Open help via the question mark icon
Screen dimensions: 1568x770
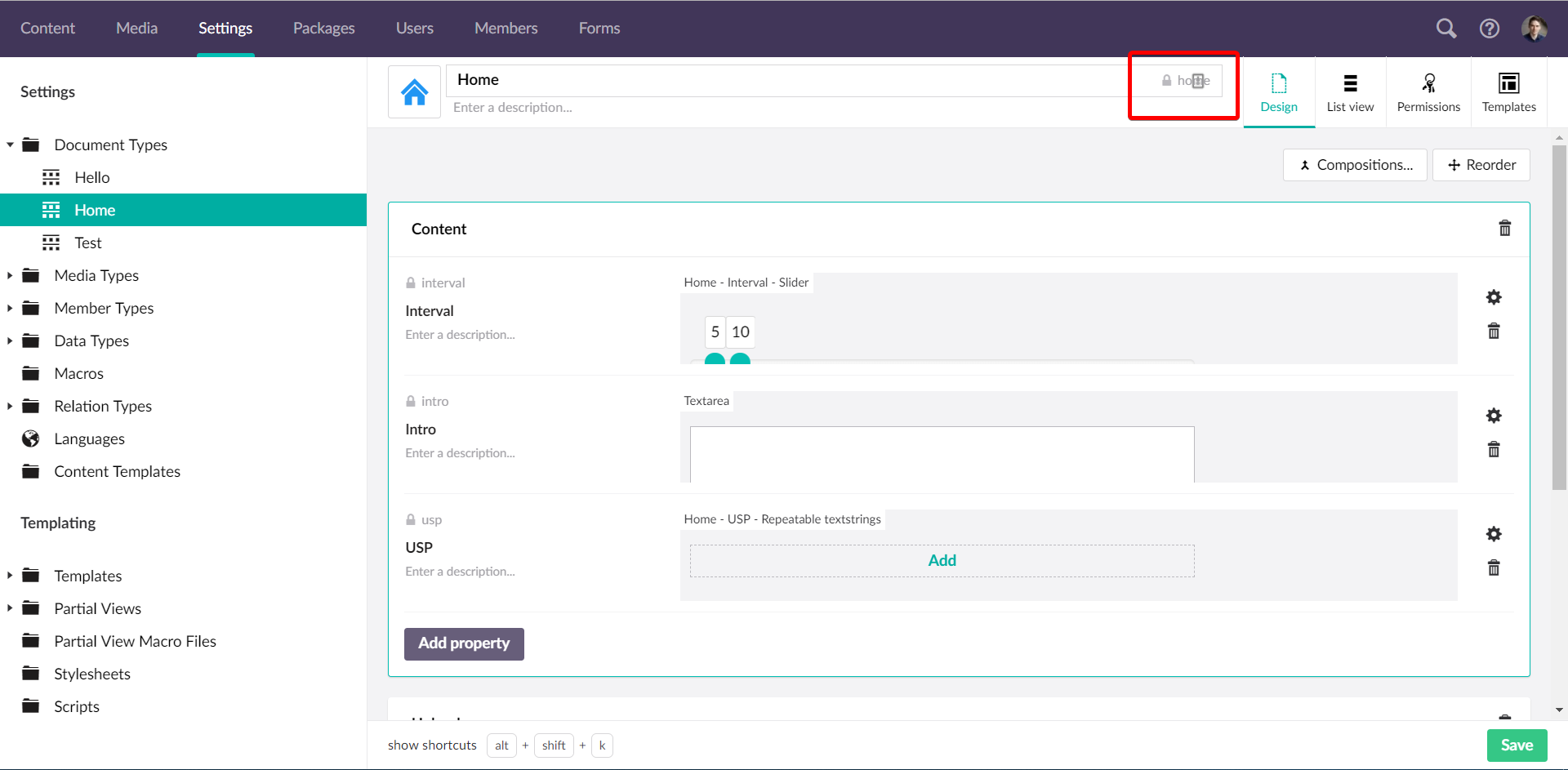pos(1490,28)
